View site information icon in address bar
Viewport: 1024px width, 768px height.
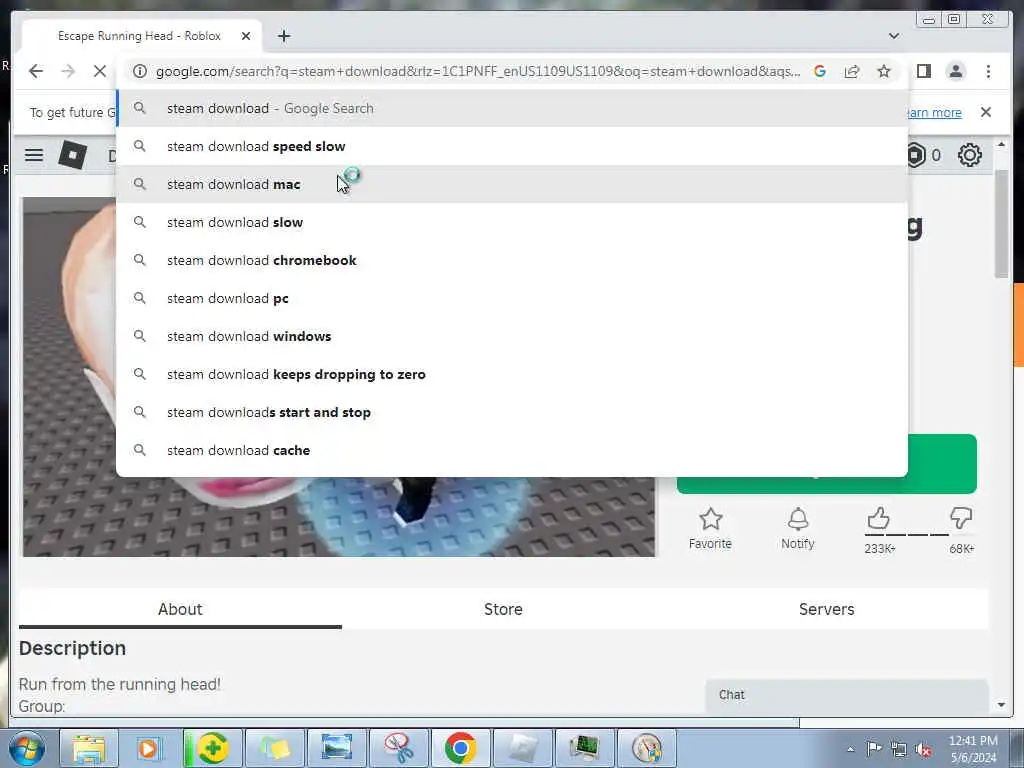point(140,71)
